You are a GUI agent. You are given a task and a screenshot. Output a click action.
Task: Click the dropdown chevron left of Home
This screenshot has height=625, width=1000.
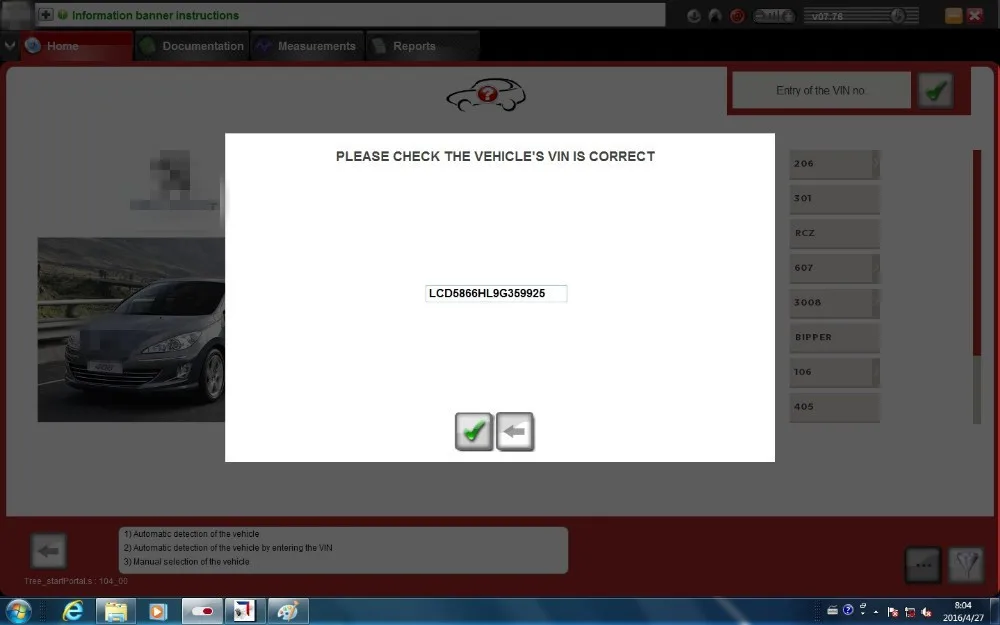[x=10, y=46]
